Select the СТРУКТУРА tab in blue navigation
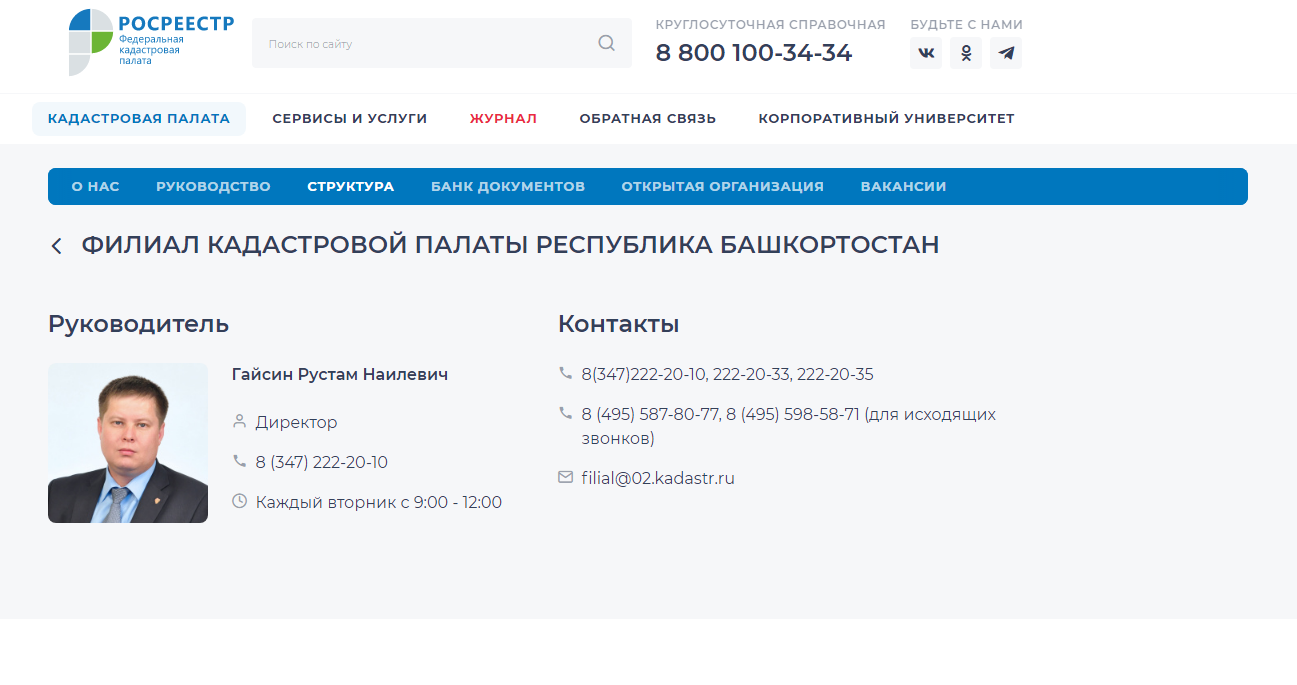Viewport: 1297px width, 685px height. pyautogui.click(x=350, y=186)
